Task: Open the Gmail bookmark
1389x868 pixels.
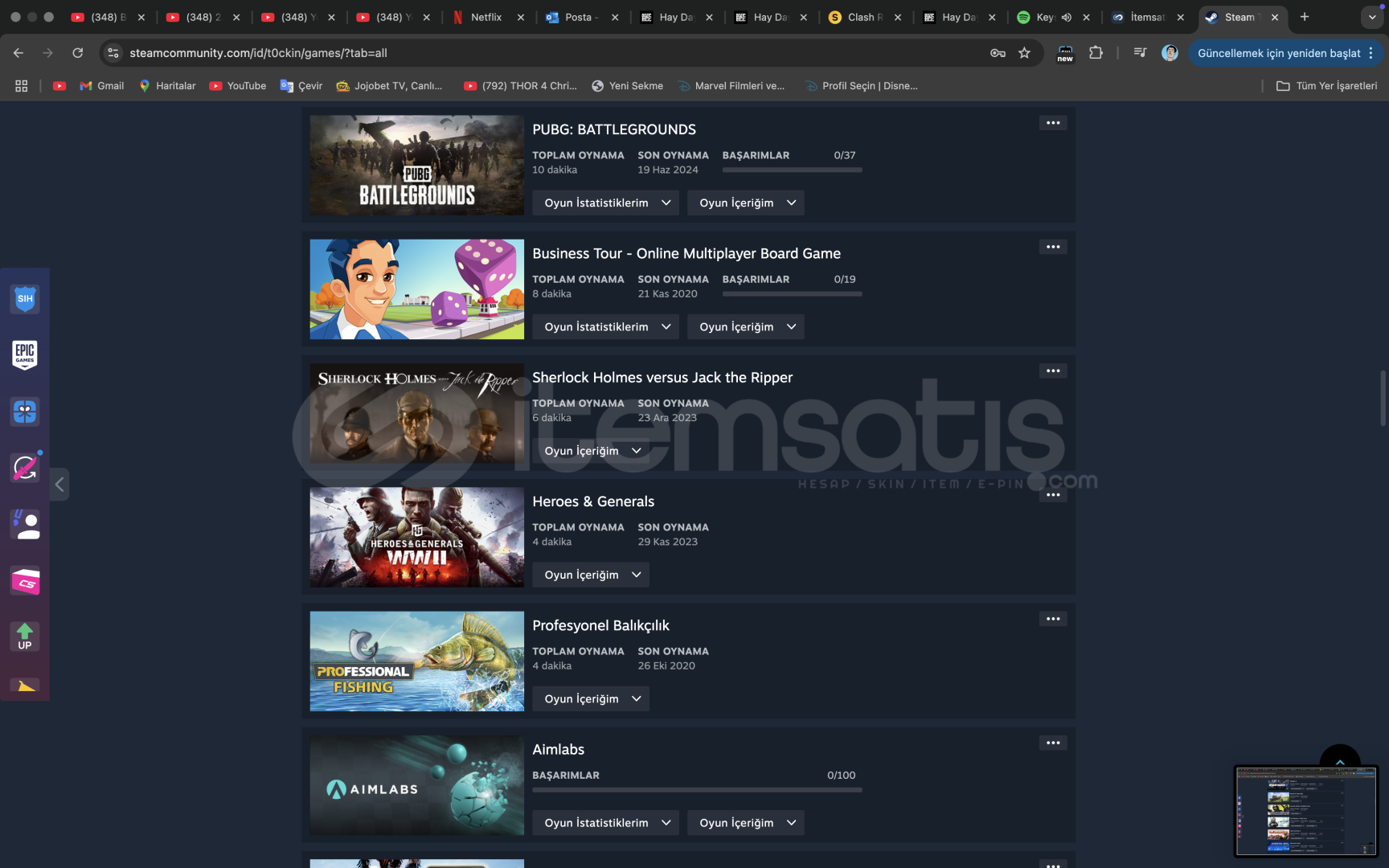Action: [102, 86]
